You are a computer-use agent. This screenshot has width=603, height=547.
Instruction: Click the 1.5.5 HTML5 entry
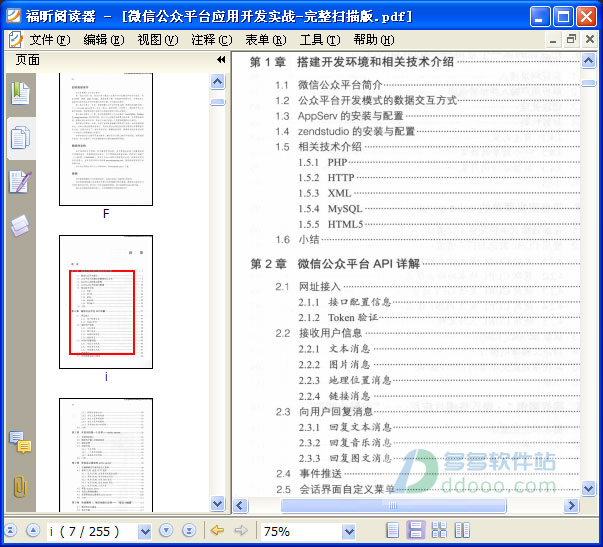click(331, 224)
